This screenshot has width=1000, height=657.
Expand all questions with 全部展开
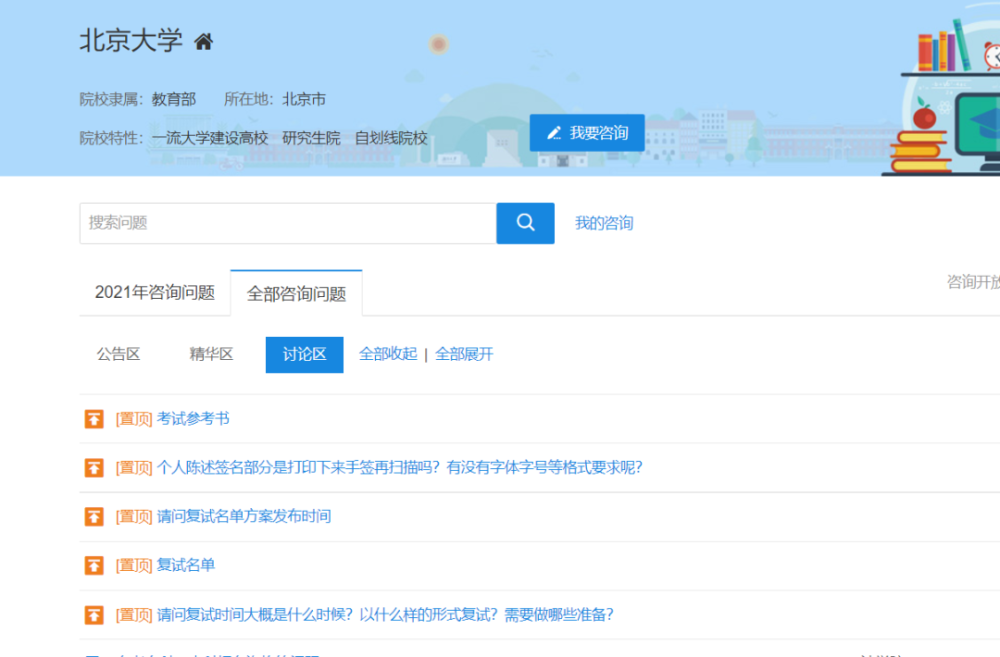point(464,354)
